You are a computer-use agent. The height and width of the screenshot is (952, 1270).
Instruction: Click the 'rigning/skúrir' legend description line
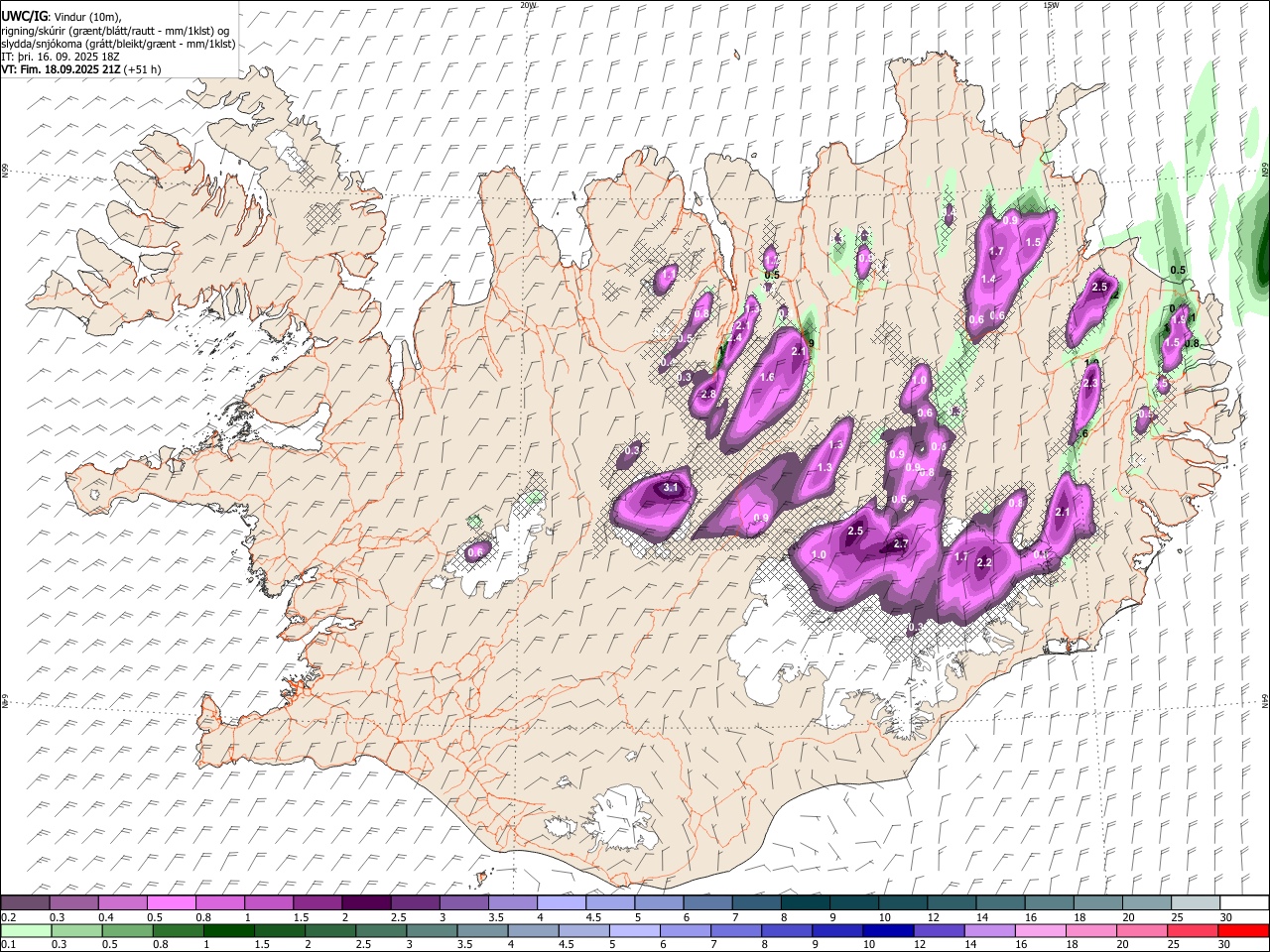click(x=115, y=30)
